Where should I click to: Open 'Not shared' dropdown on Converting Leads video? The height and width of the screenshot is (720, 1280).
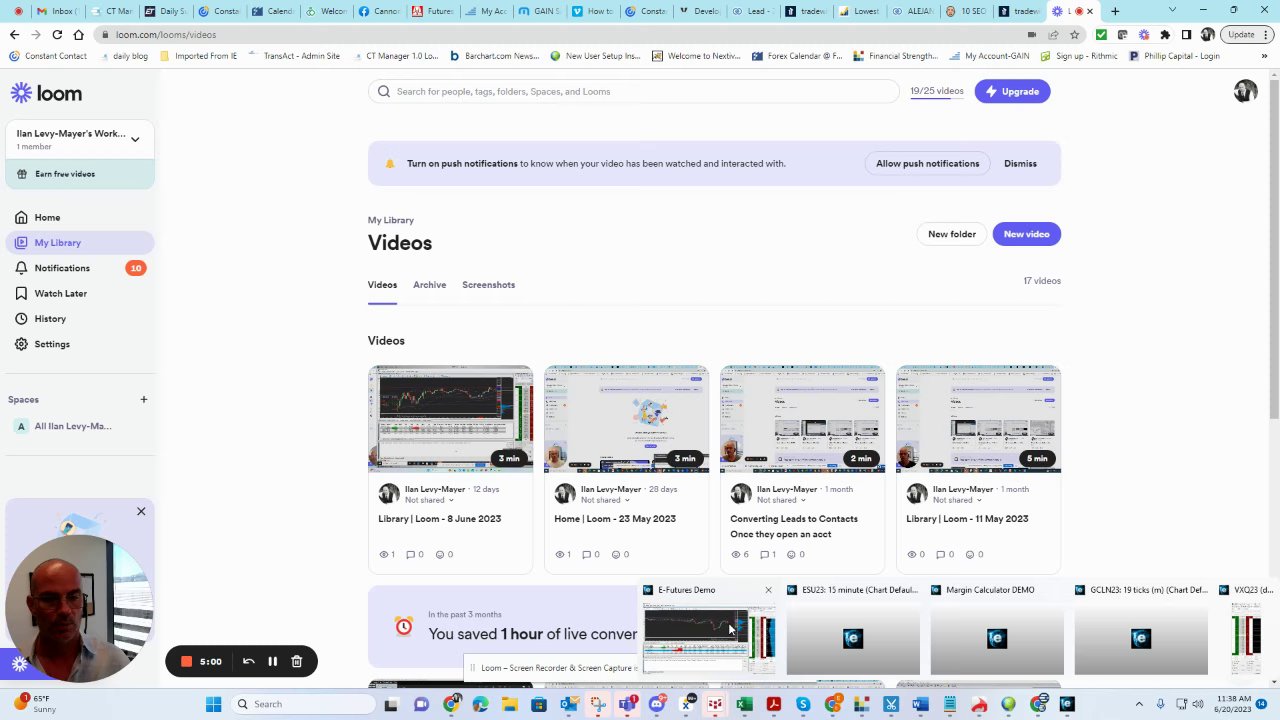[780, 500]
